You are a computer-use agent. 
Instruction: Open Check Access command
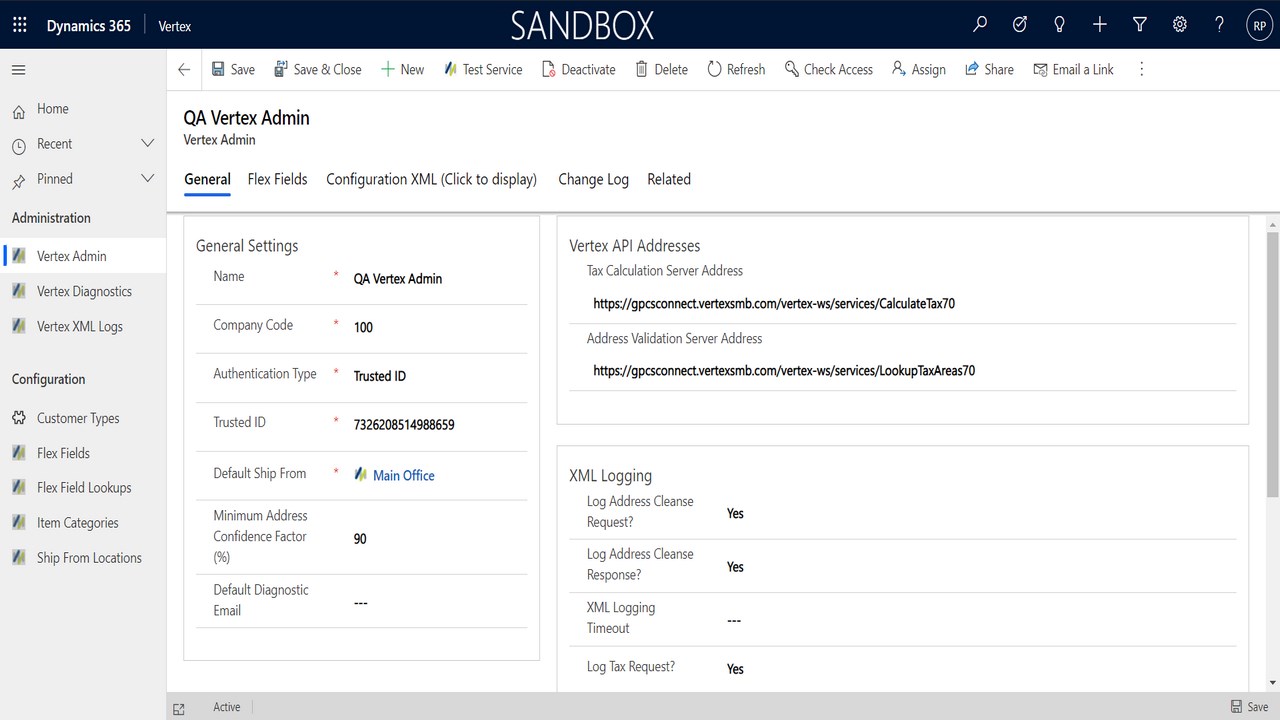coord(829,70)
